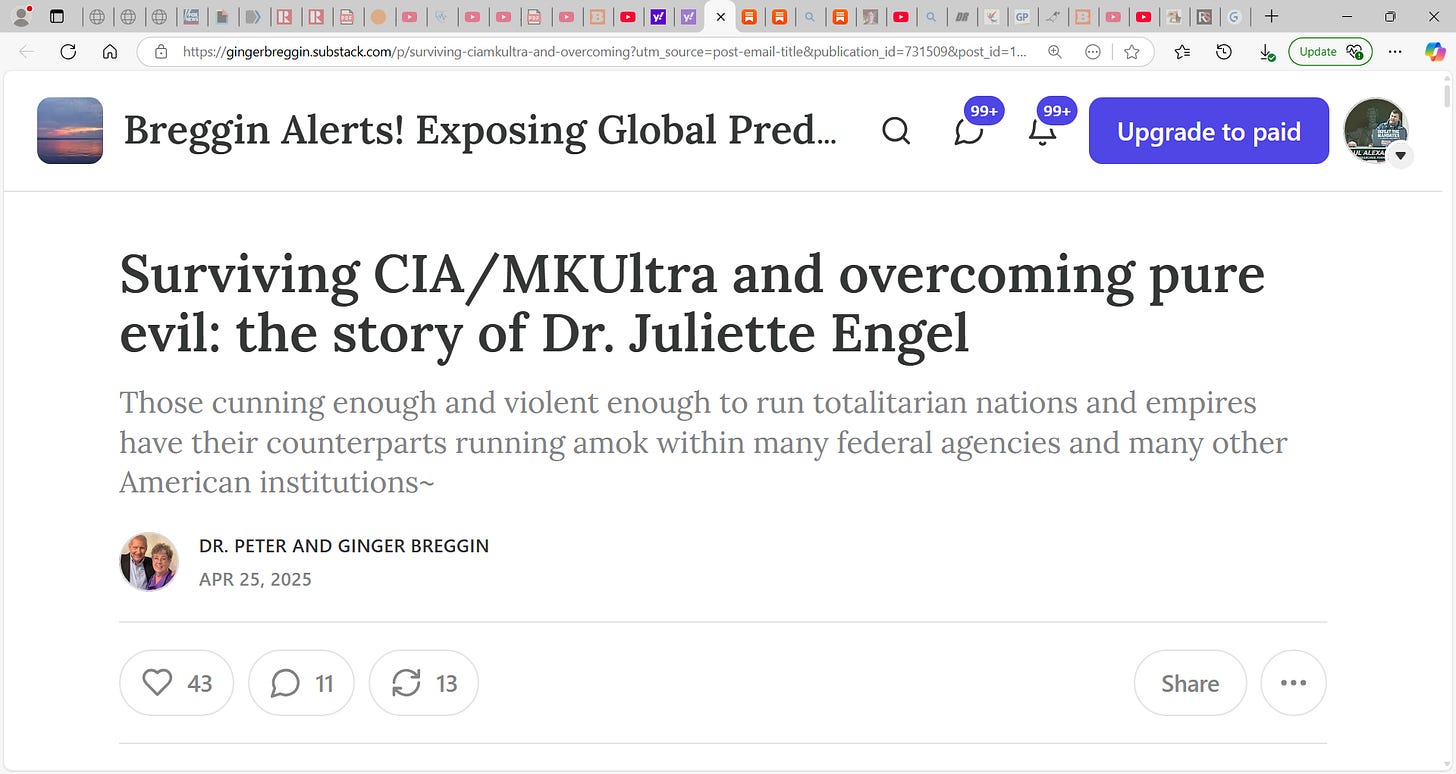Close the active Substack tab

[x=720, y=17]
